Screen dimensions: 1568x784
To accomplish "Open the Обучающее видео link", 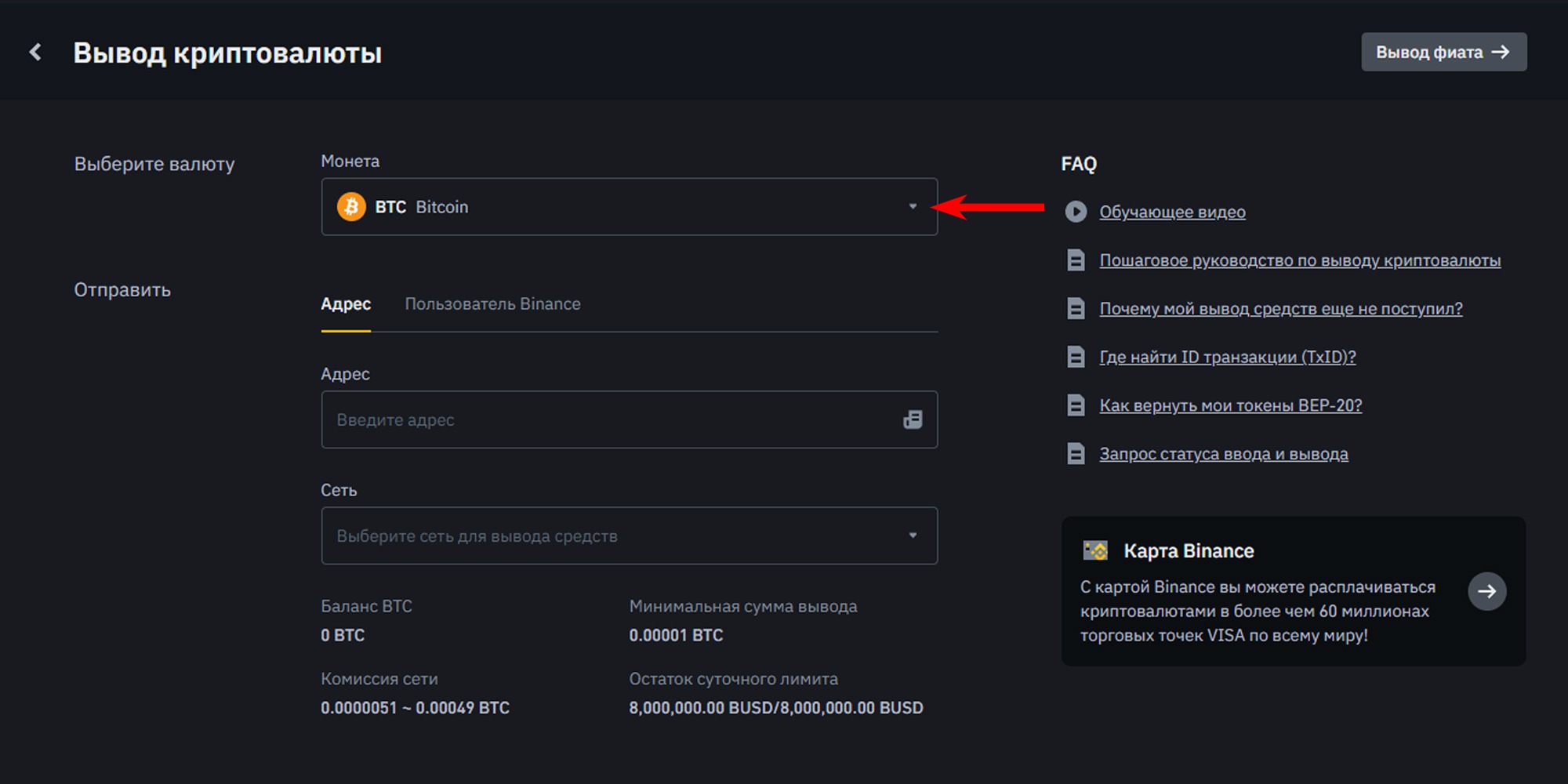I will [1172, 212].
